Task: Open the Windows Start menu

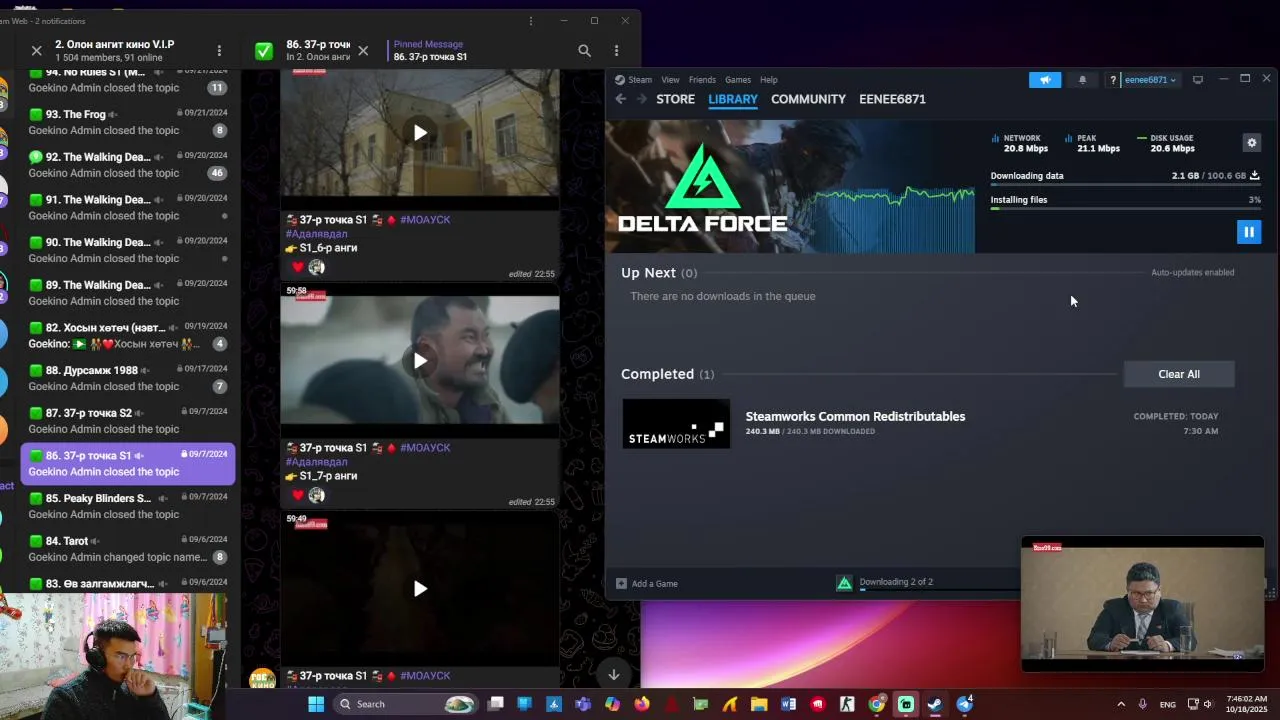Action: coord(316,704)
